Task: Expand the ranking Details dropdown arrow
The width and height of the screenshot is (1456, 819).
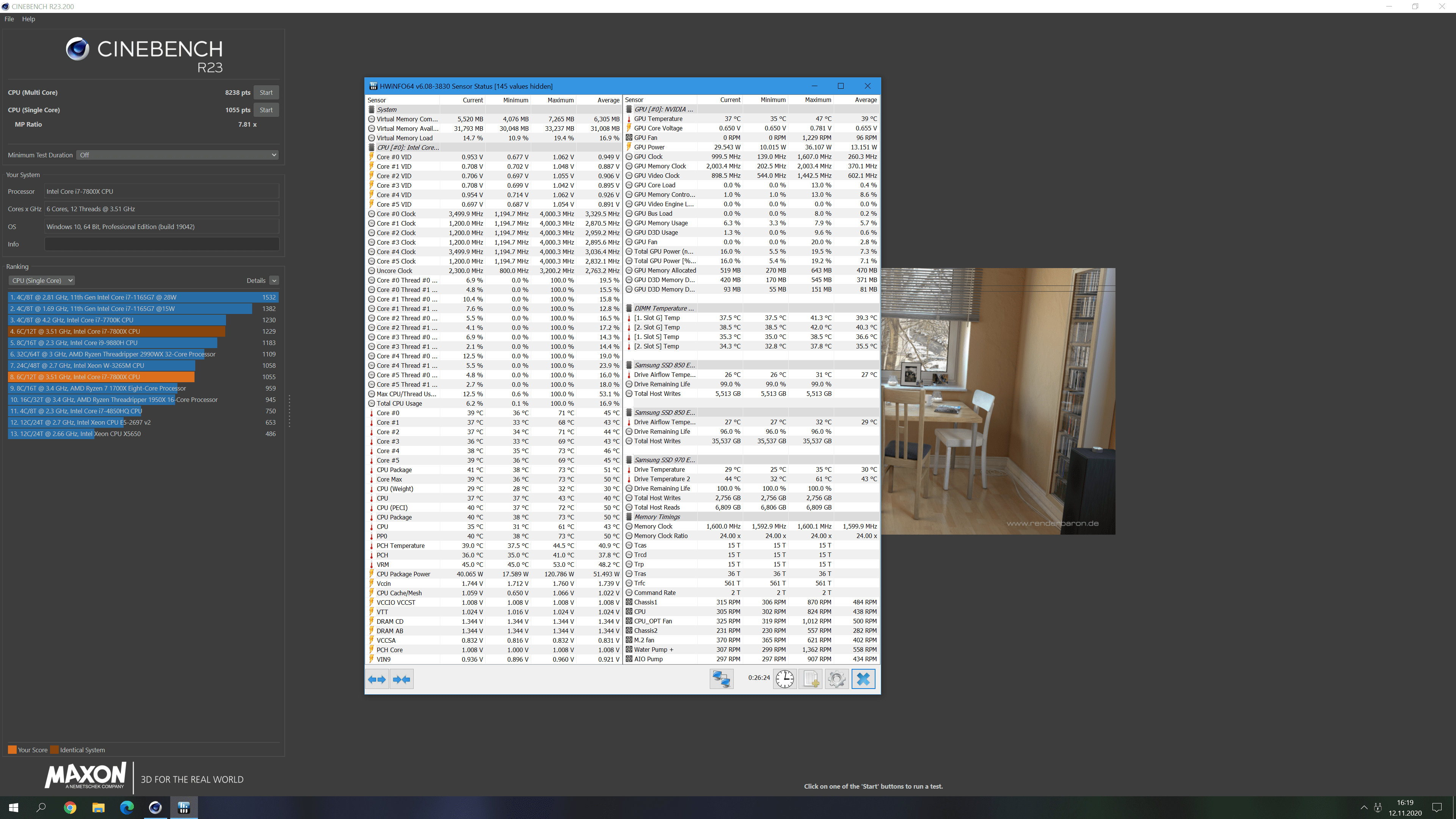Action: click(x=274, y=280)
